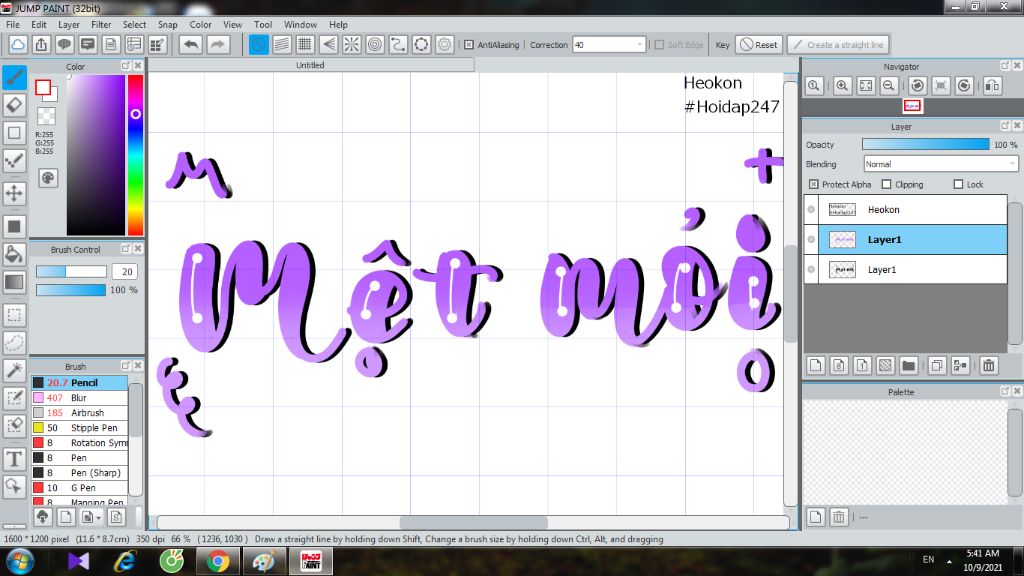
Task: Click the export/share icon in toolbar
Action: coord(41,44)
